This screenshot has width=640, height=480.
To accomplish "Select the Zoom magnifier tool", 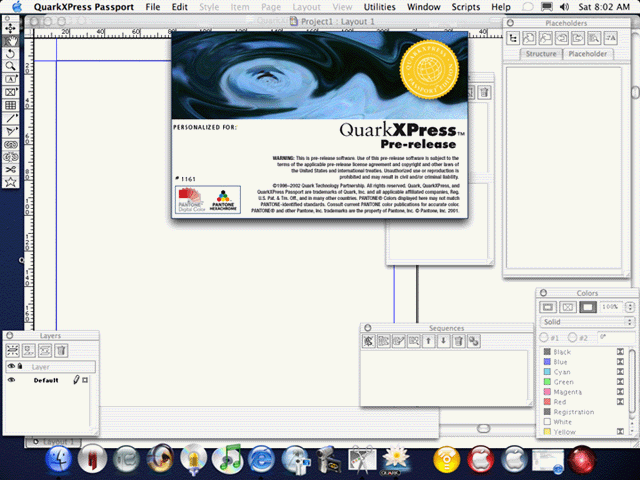I will pyautogui.click(x=10, y=66).
